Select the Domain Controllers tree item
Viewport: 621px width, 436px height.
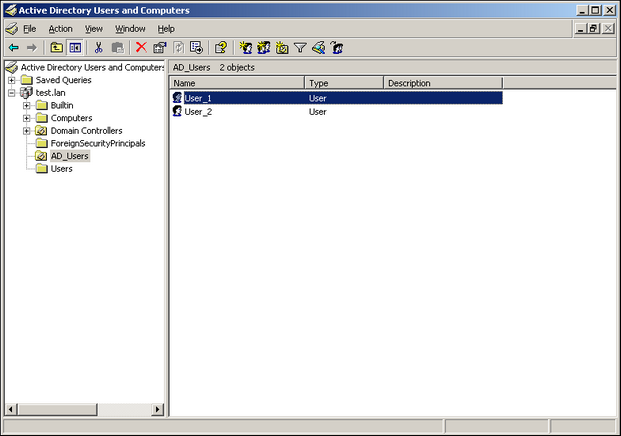click(x=86, y=131)
